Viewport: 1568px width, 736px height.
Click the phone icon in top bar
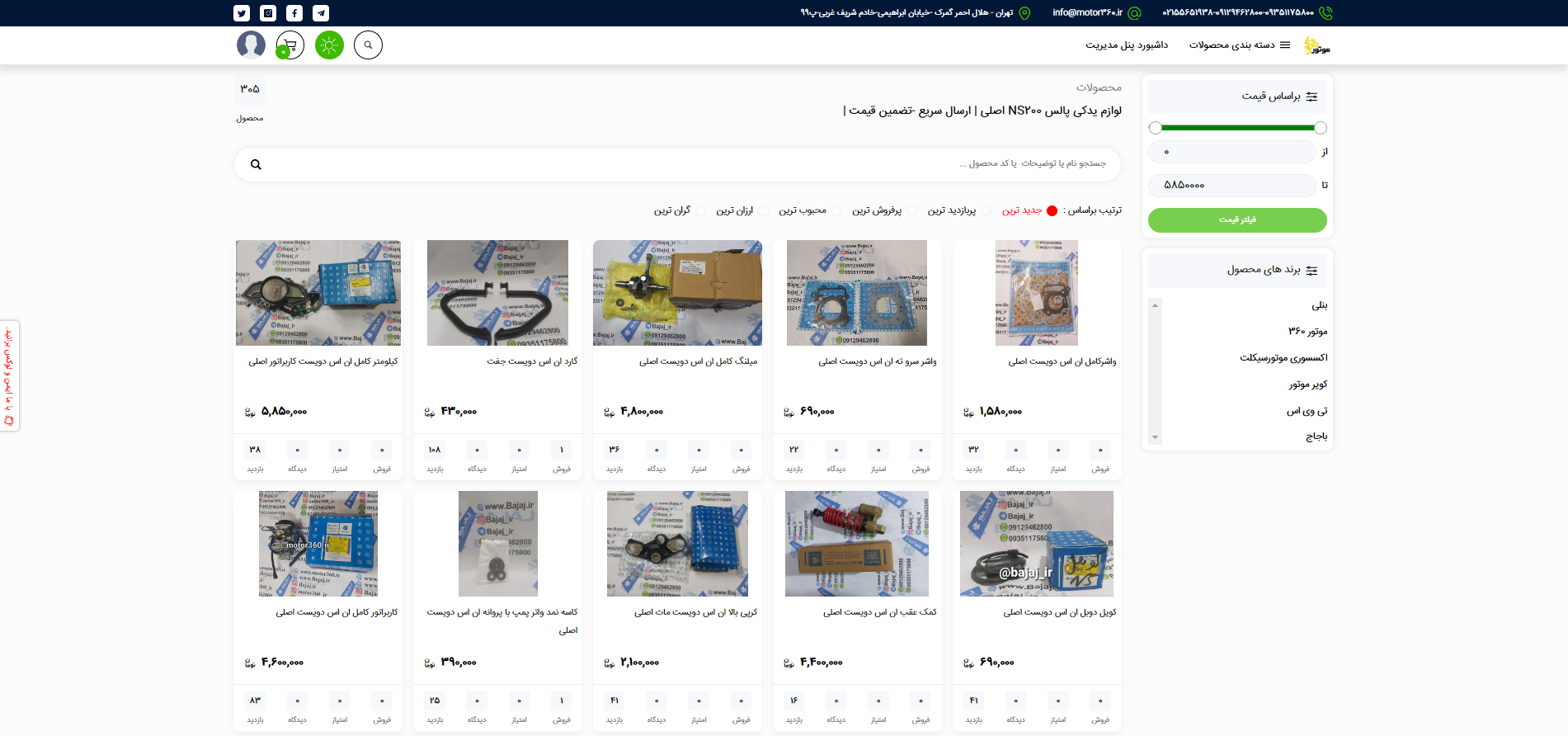(1326, 13)
